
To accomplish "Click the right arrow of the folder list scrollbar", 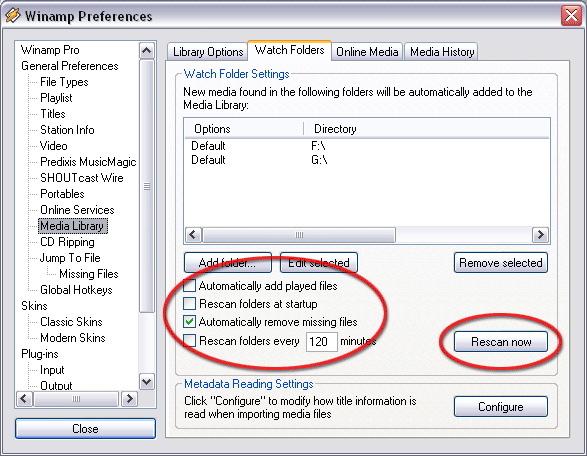I will click(x=540, y=235).
